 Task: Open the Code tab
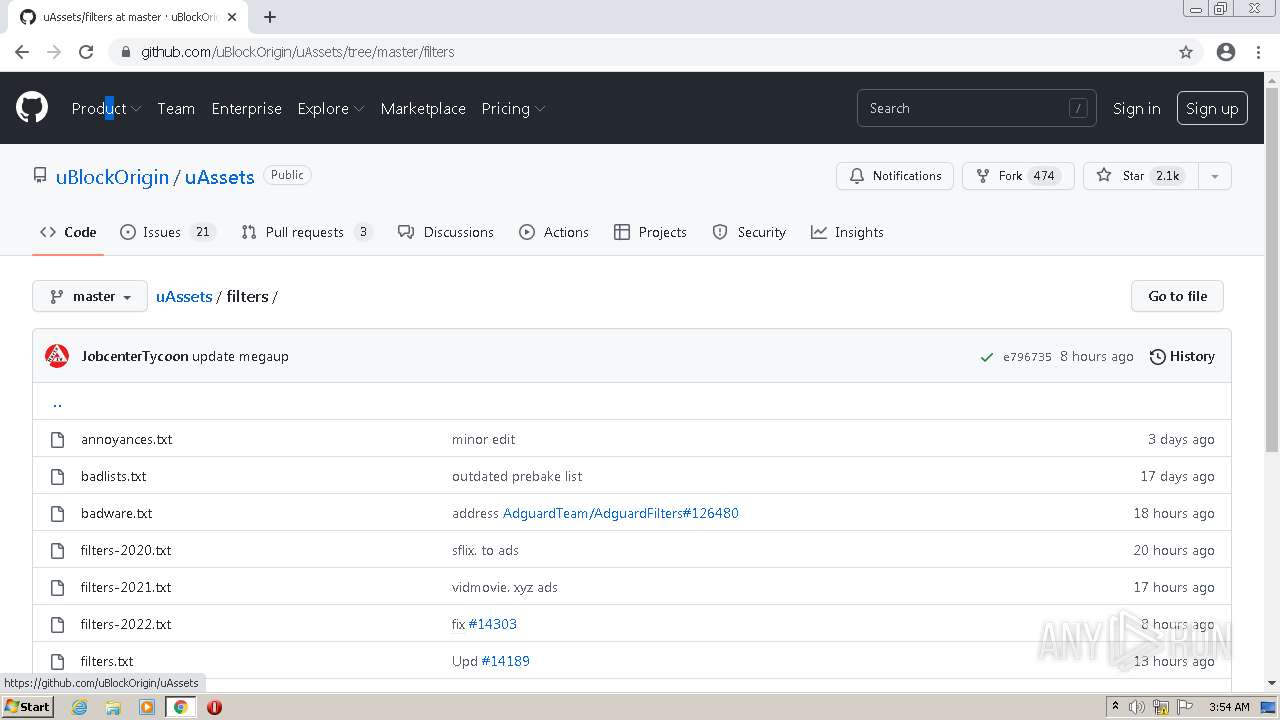pos(68,232)
